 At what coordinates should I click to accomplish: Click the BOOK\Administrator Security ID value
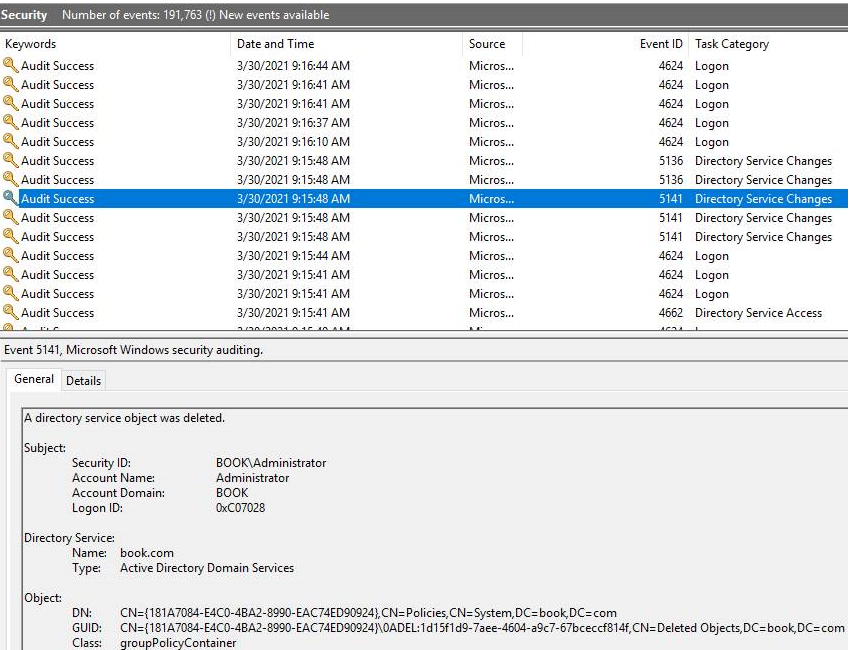(271, 463)
